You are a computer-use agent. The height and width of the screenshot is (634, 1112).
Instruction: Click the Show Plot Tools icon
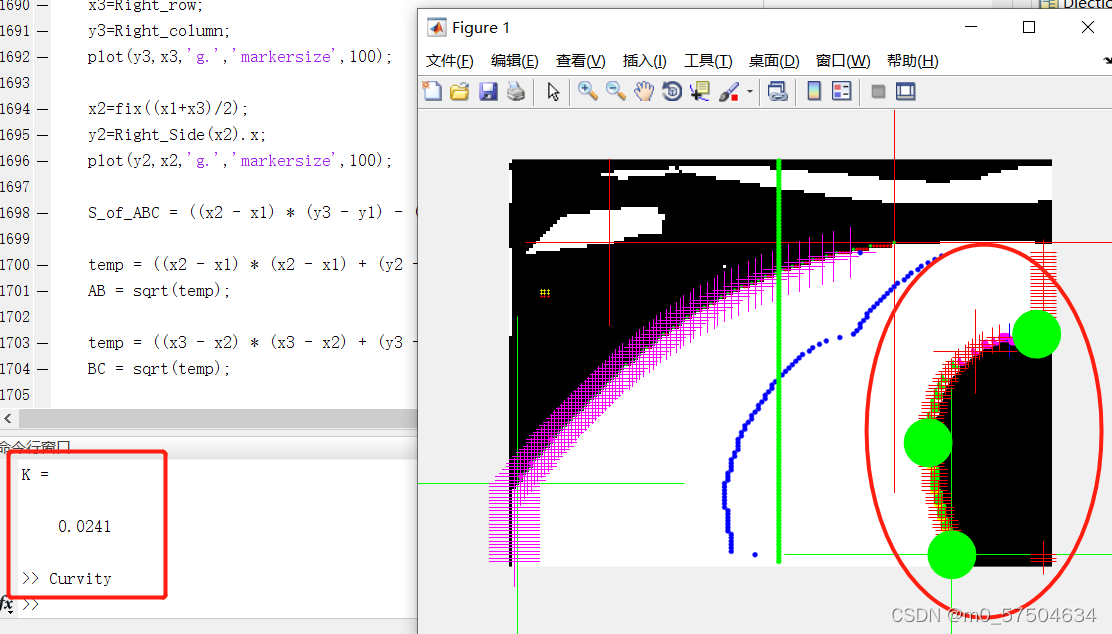point(906,91)
